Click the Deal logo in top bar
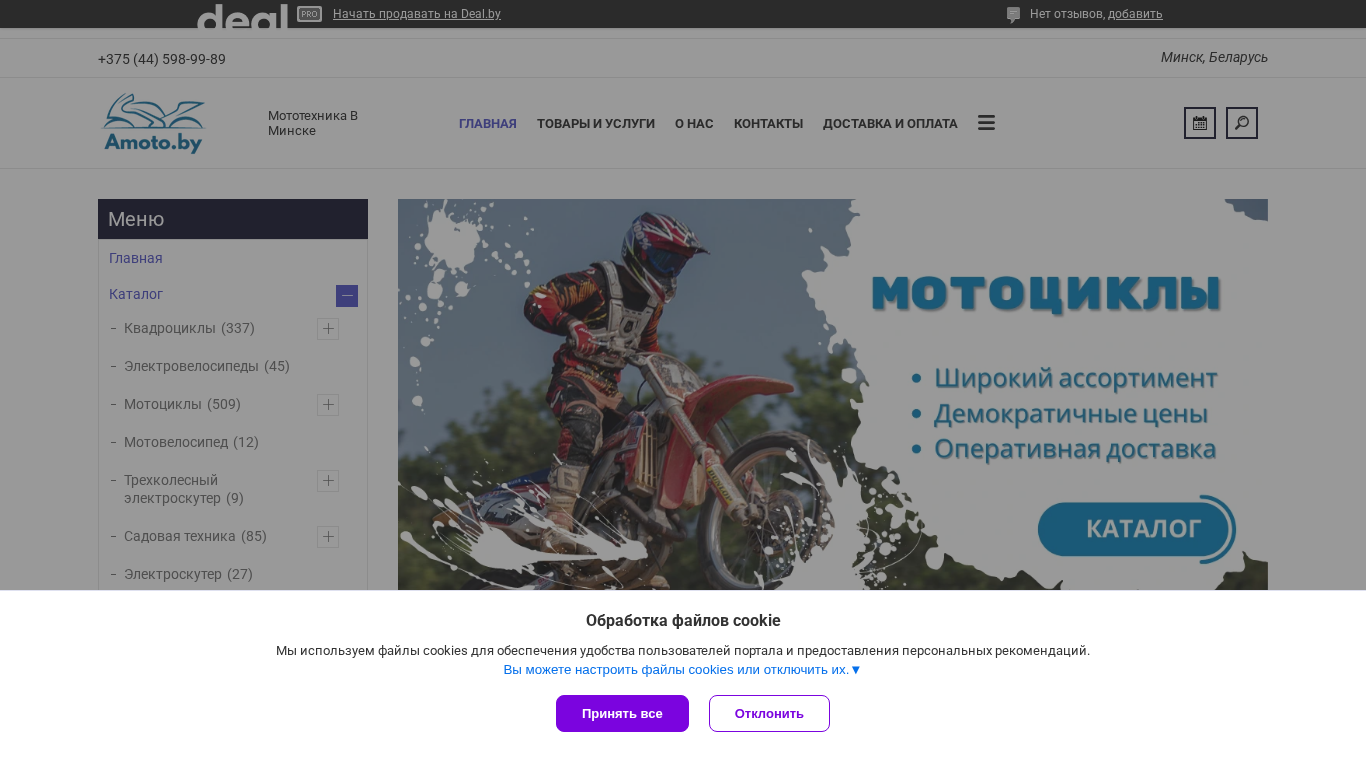 242,15
